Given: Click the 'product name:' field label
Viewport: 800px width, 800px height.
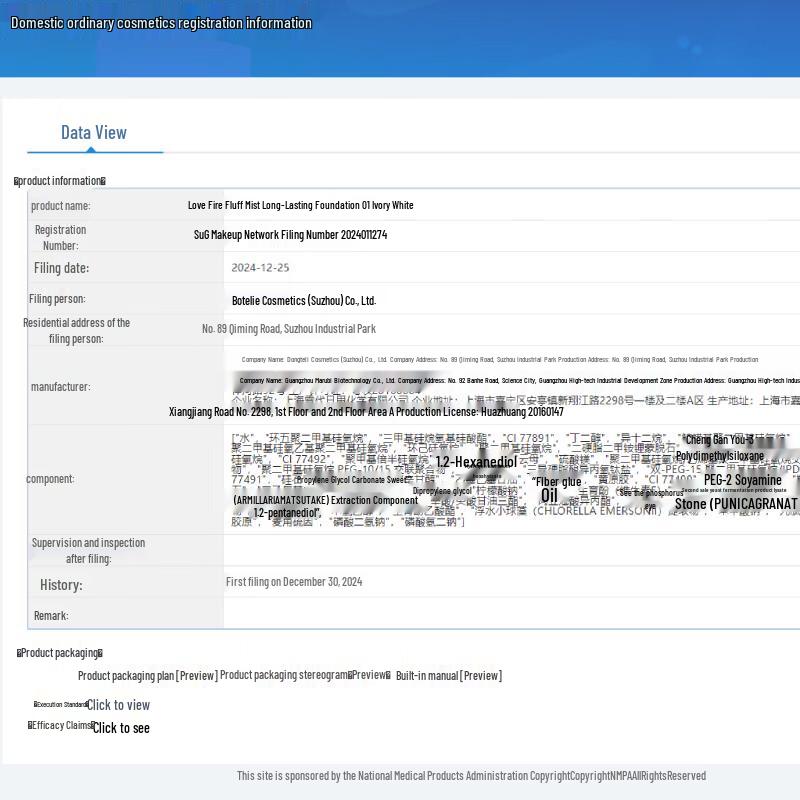Looking at the screenshot, I should coord(61,206).
